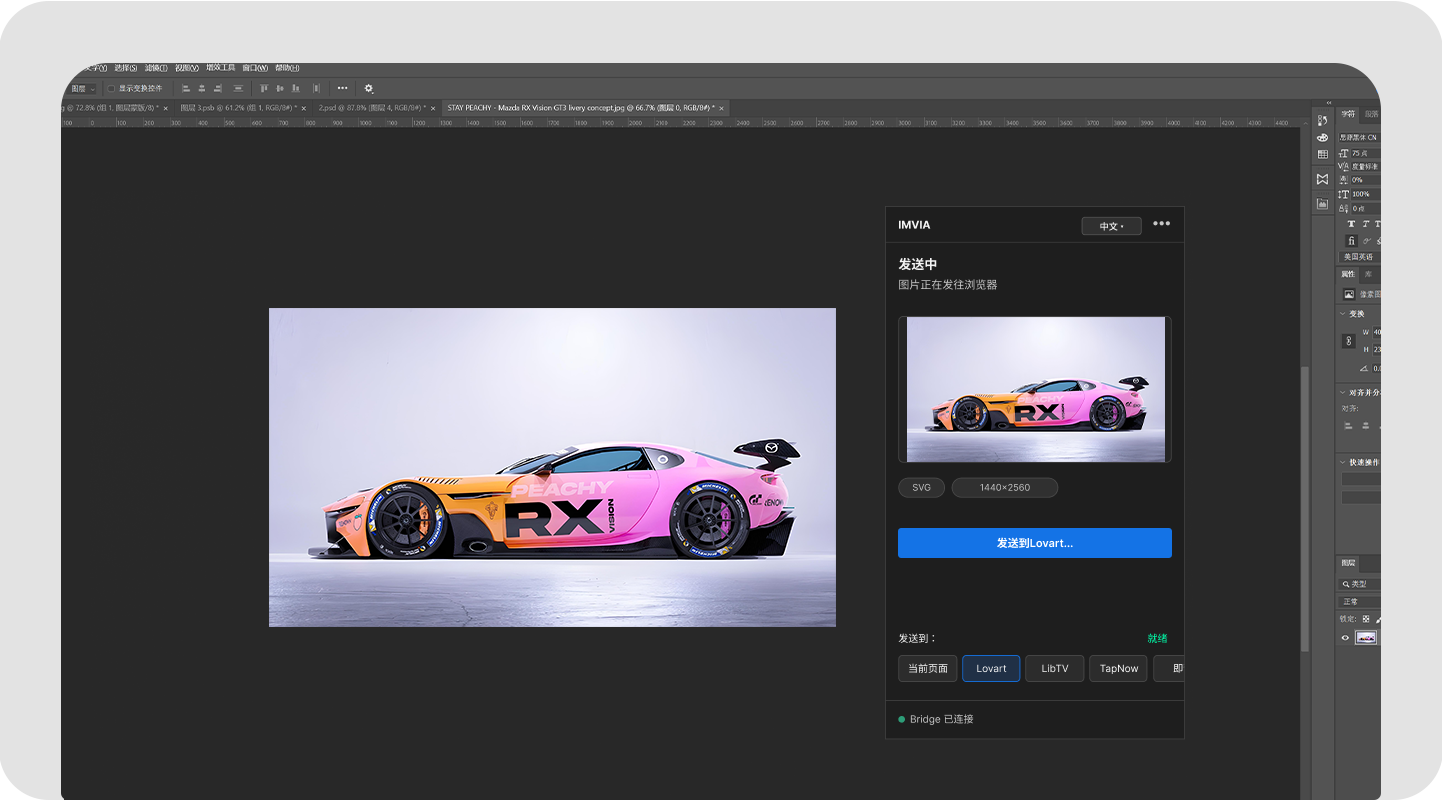Switch to the 属性 panel tab

pos(1348,274)
